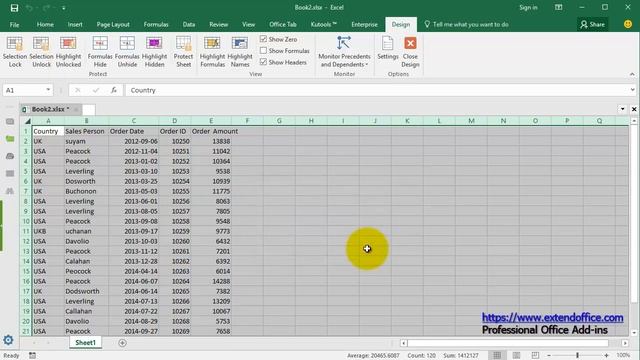Click the Select All corner triangle

point(27,121)
